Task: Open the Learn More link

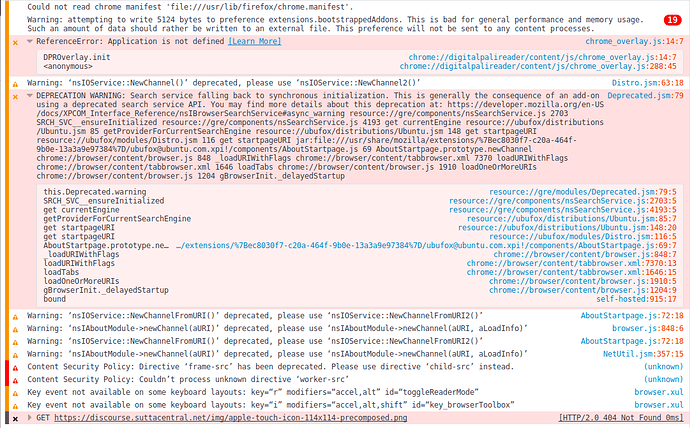Action: point(254,41)
